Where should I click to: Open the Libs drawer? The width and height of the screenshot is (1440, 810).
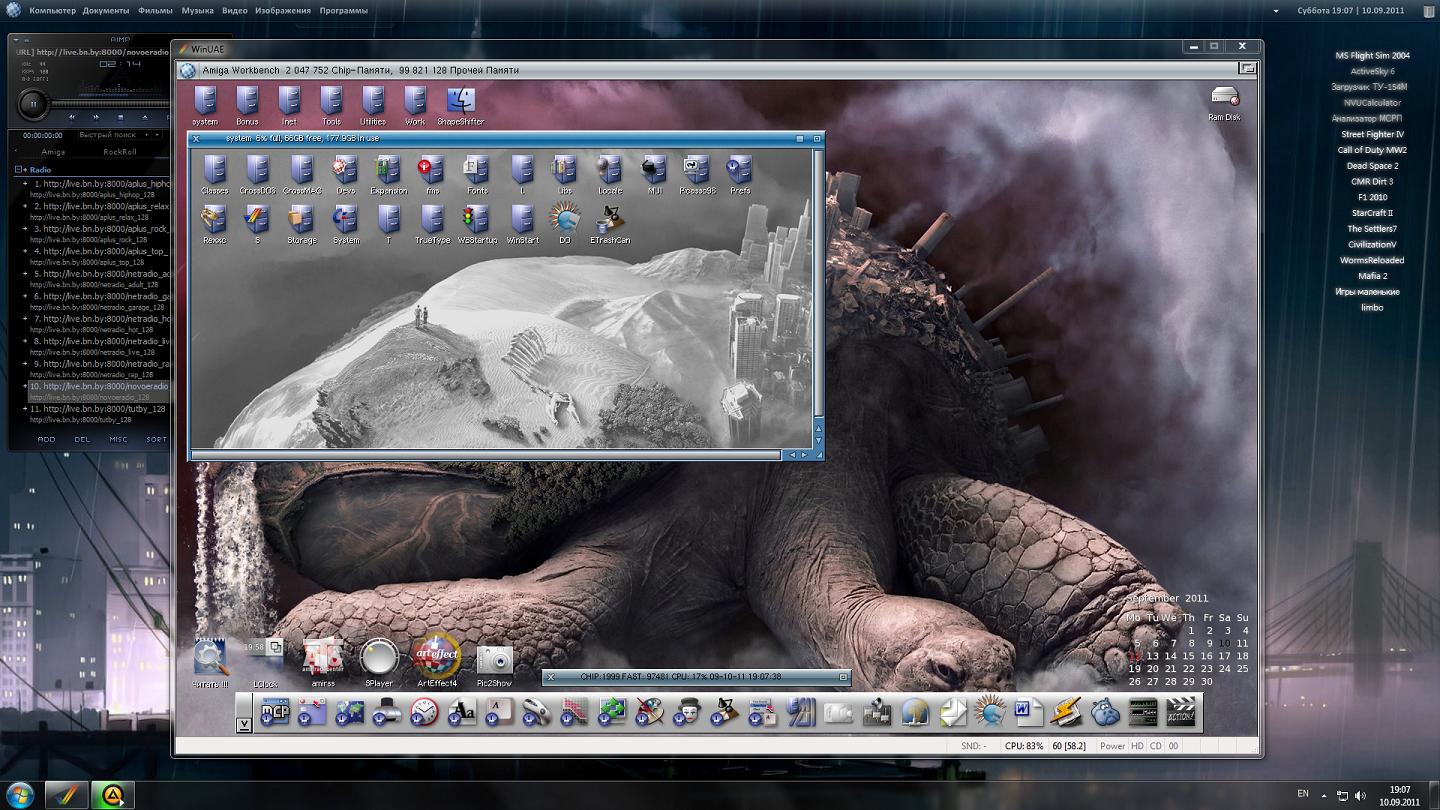coord(565,174)
